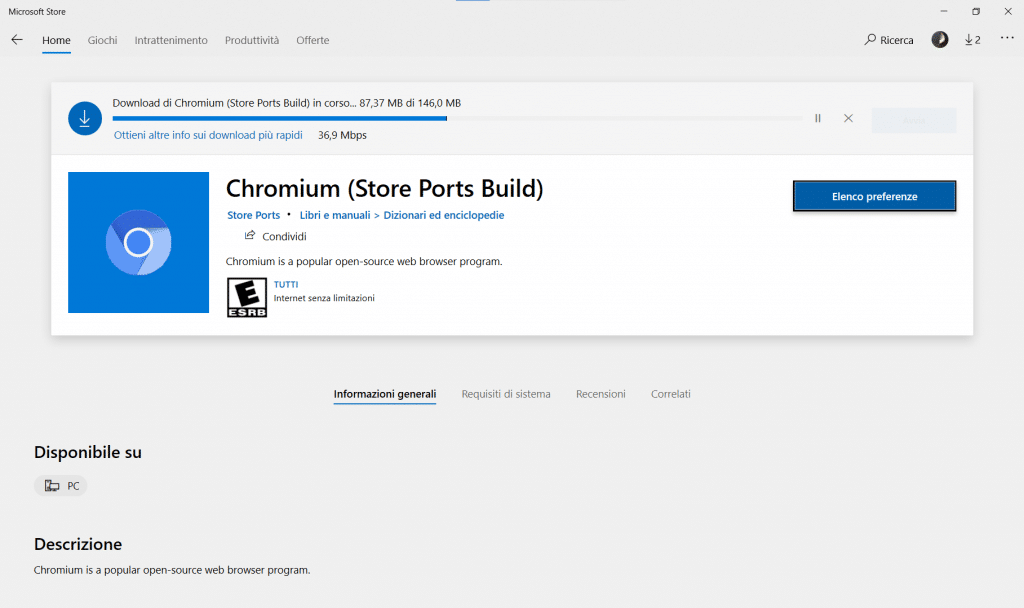Open the Store Ports publisher link
Viewport: 1024px width, 608px height.
coord(254,215)
